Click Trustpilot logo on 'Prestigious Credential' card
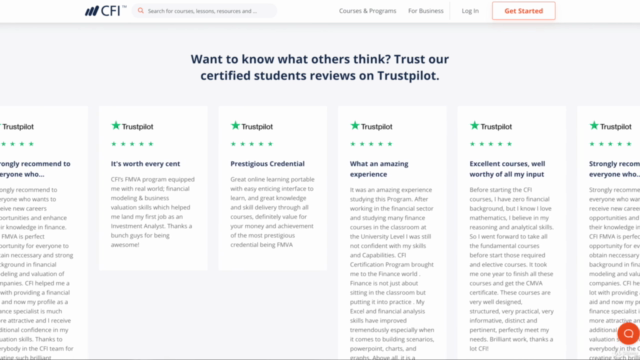Screen dimensions: 640x360 point(252,126)
